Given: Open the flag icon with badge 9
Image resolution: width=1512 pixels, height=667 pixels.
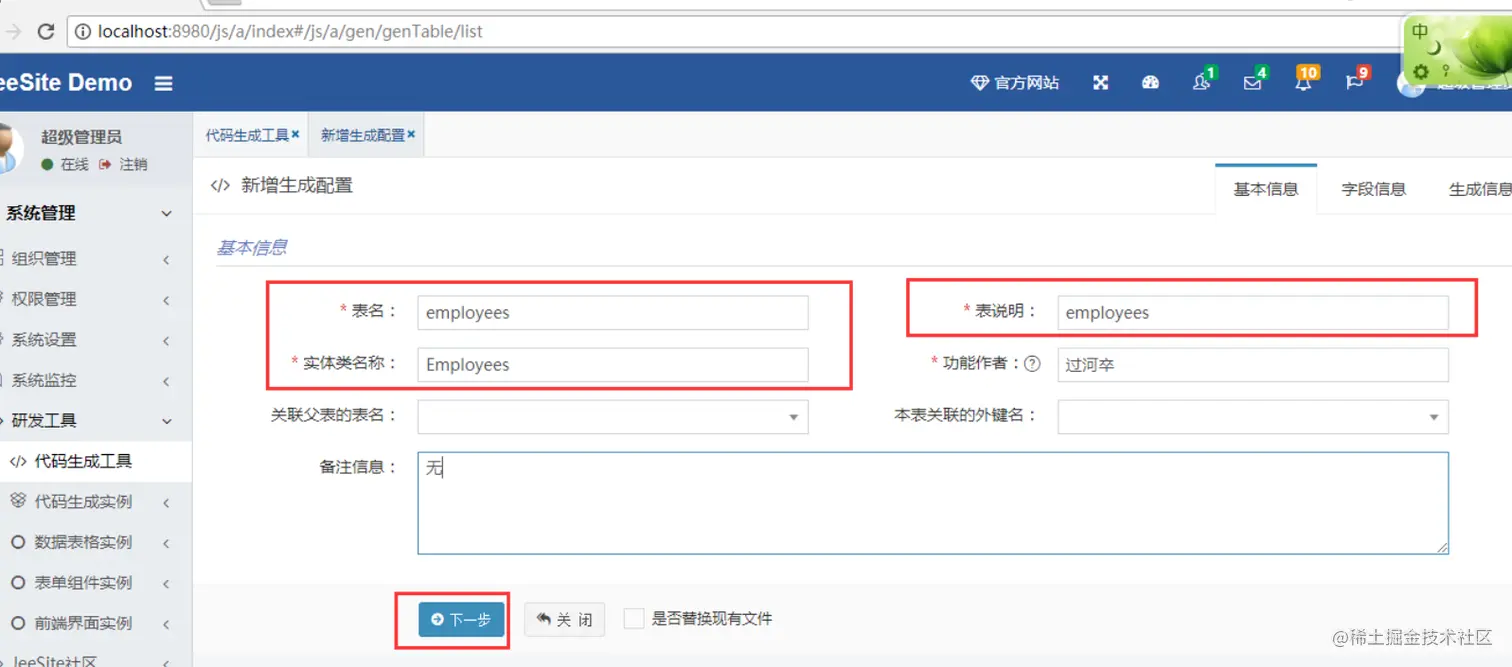Looking at the screenshot, I should tap(1356, 80).
